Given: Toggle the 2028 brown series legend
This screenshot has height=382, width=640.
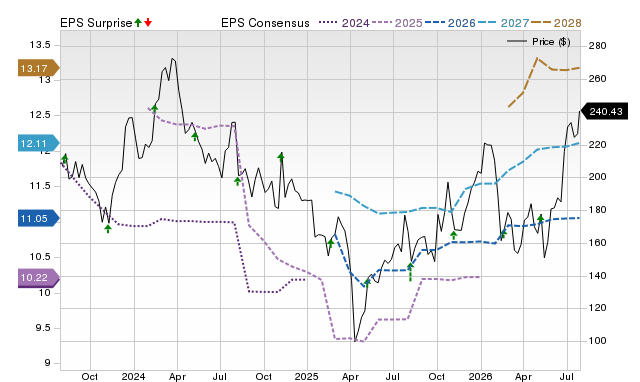Looking at the screenshot, I should [x=557, y=23].
